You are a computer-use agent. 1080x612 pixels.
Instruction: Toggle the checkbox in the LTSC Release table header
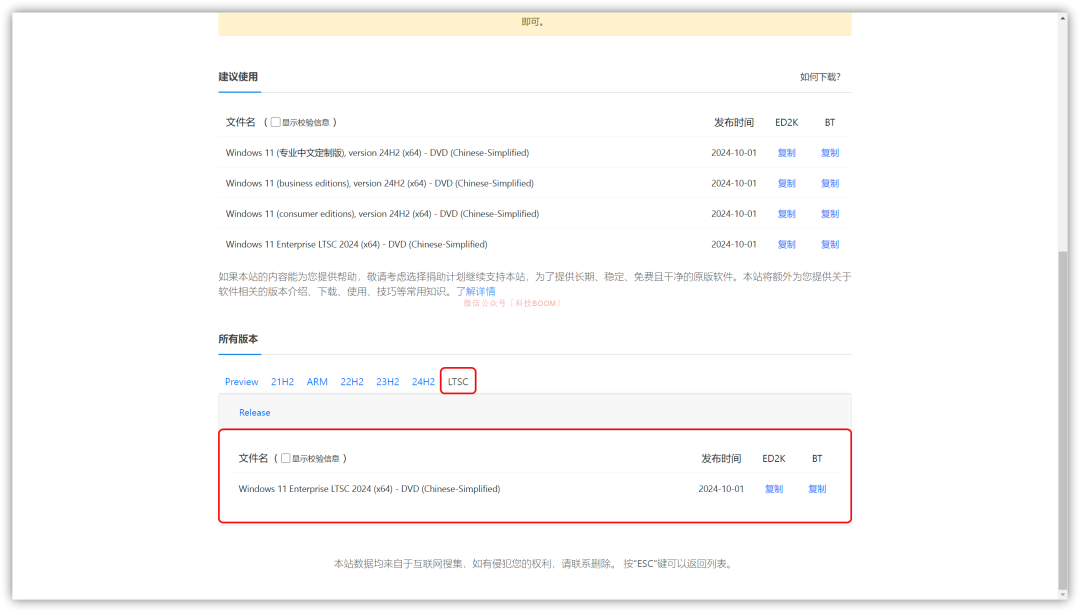(286, 458)
